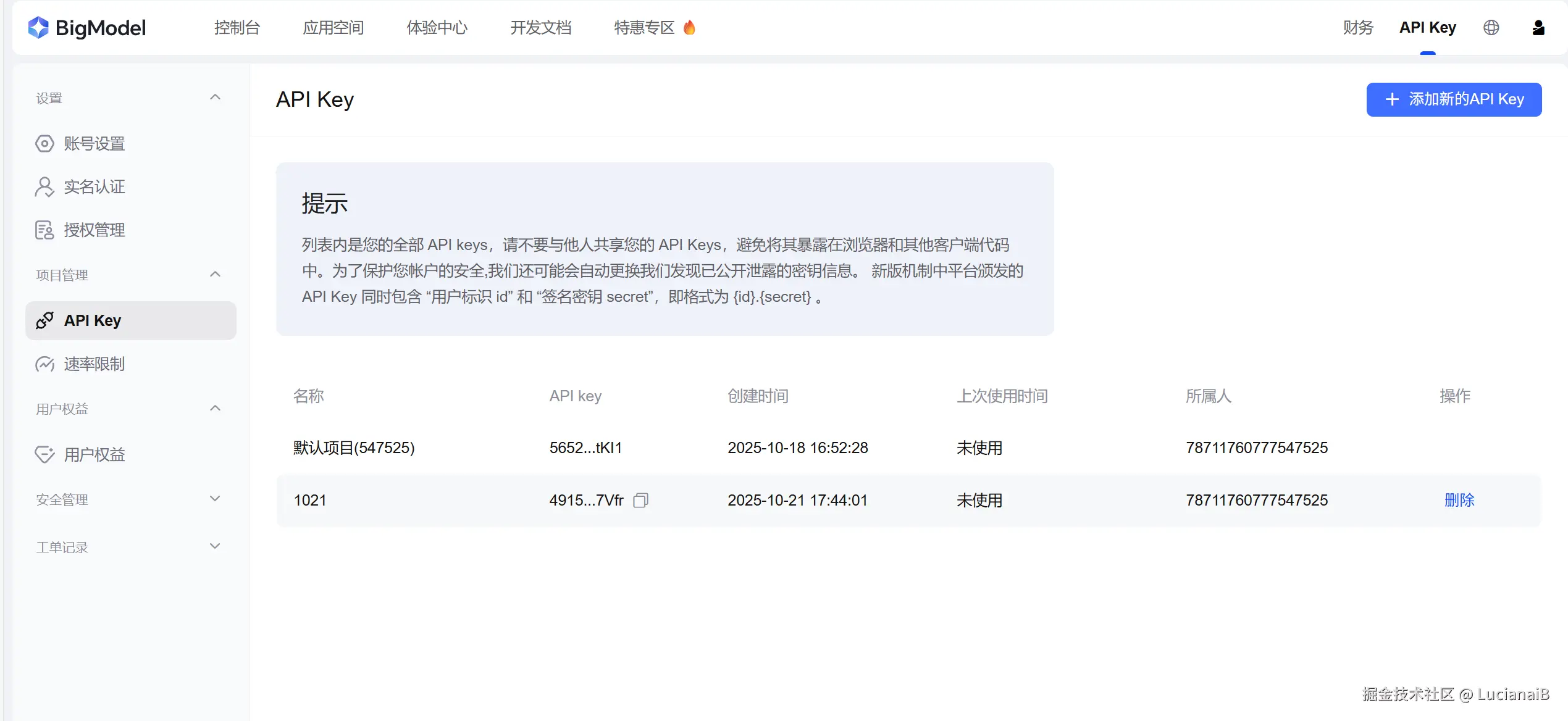Open the language globe icon
Screen dimensions: 1568x721
(1491, 27)
